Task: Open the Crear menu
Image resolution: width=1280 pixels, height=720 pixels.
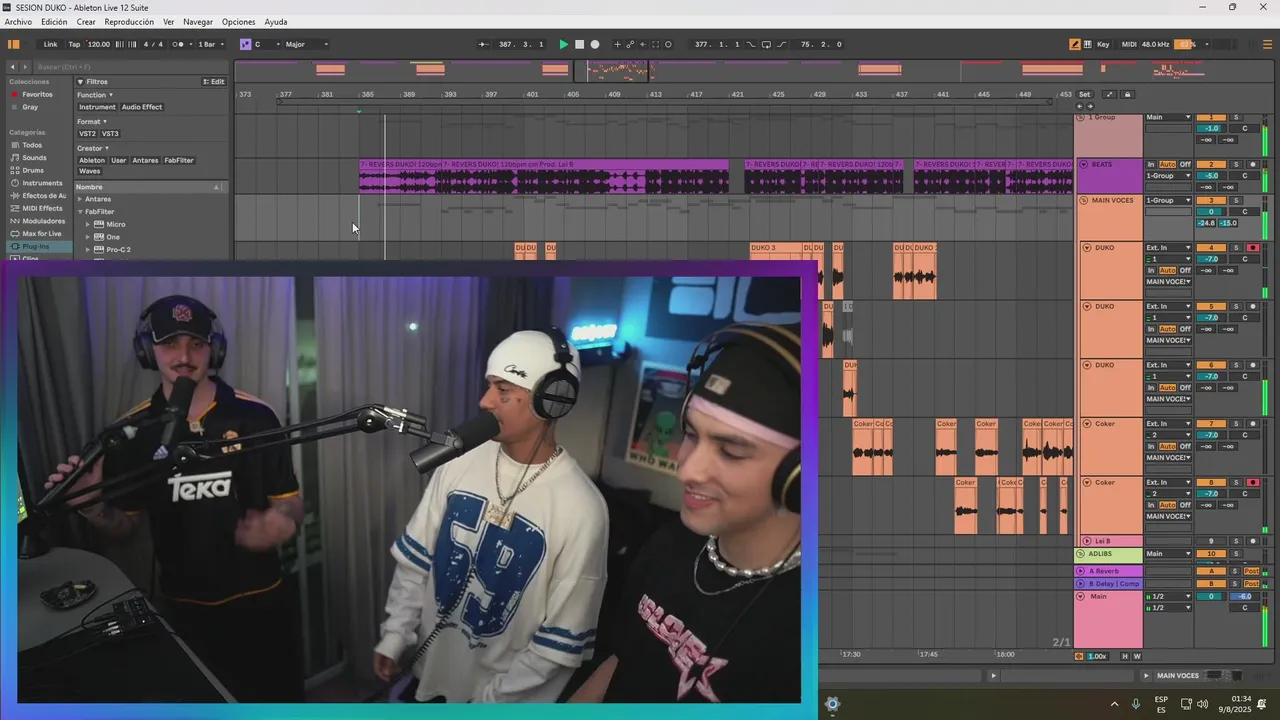Action: tap(86, 22)
